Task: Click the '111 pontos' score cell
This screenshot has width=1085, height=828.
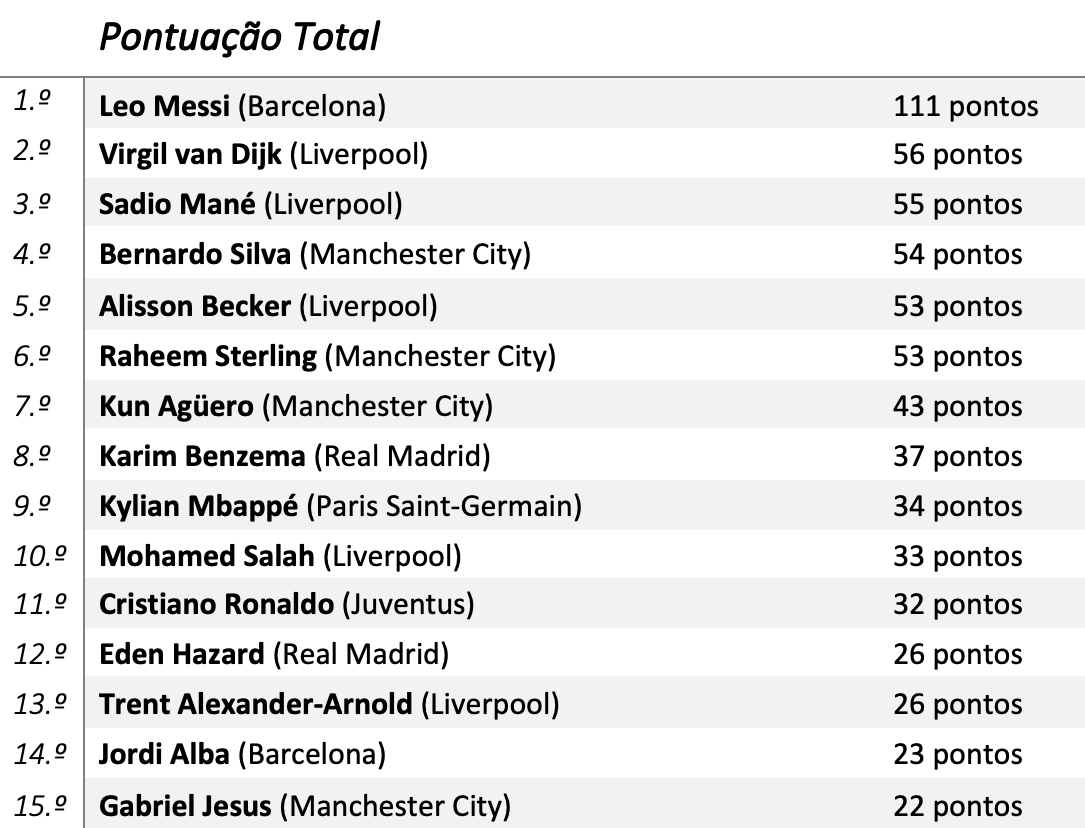Action: pos(965,105)
